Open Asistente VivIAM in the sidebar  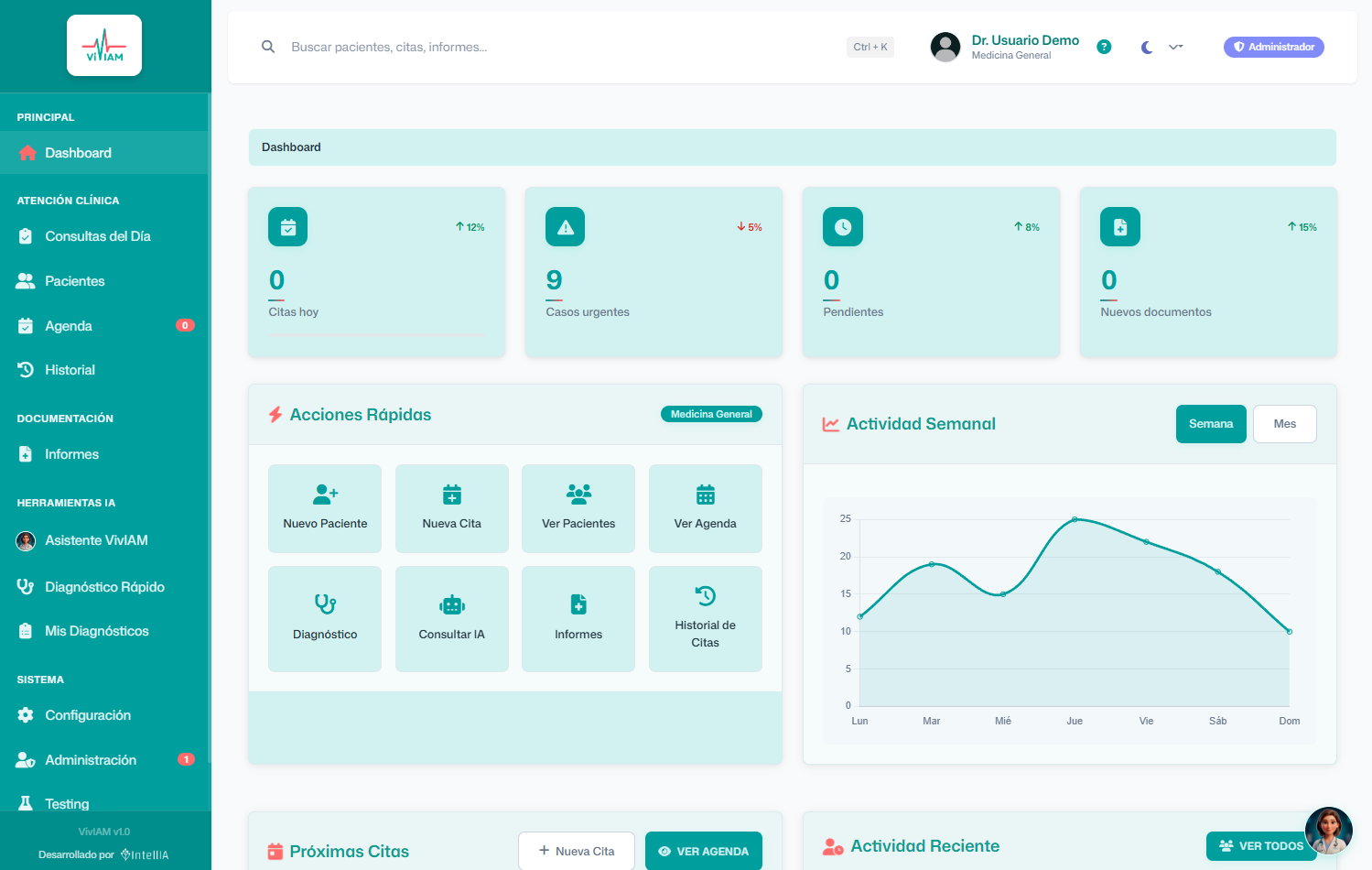pos(99,540)
